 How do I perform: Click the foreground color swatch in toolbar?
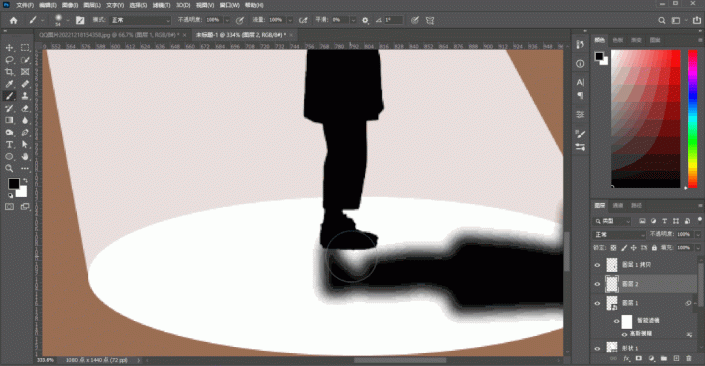[13, 183]
